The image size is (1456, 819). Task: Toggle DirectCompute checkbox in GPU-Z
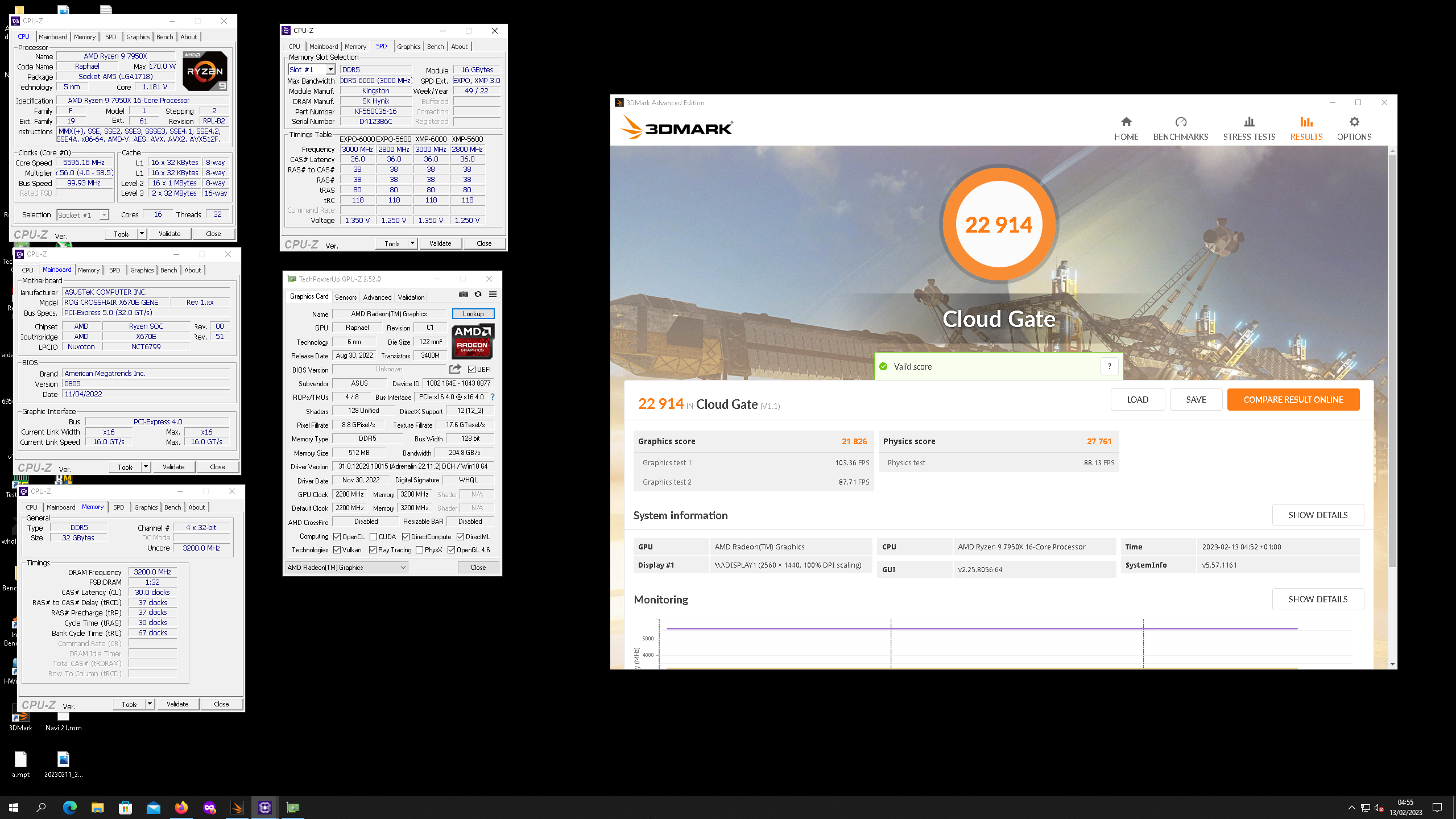406,536
